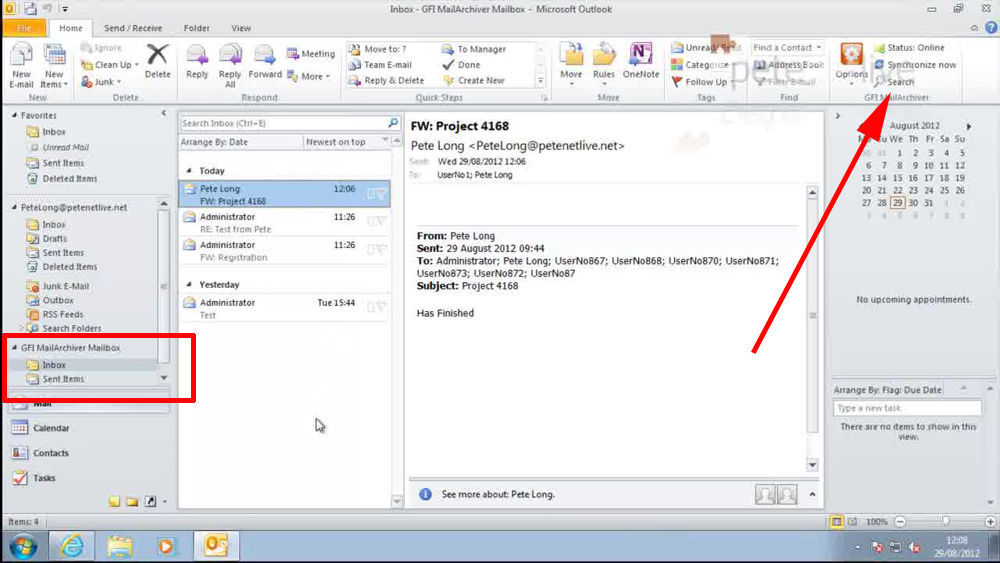Screen dimensions: 1000x563
Task: Click search magnifier in Search Inbox
Action: tap(393, 122)
